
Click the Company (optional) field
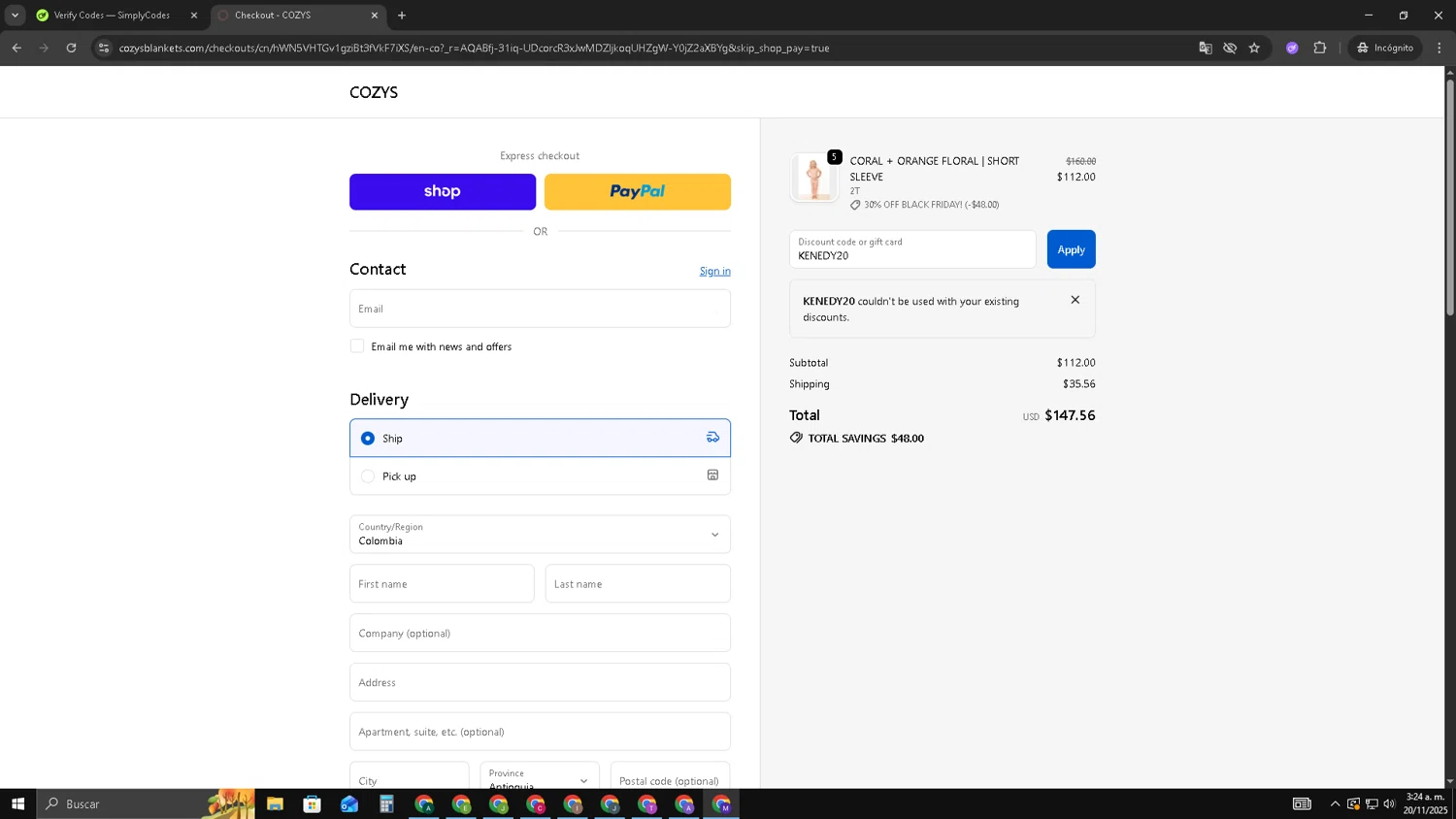(x=540, y=633)
